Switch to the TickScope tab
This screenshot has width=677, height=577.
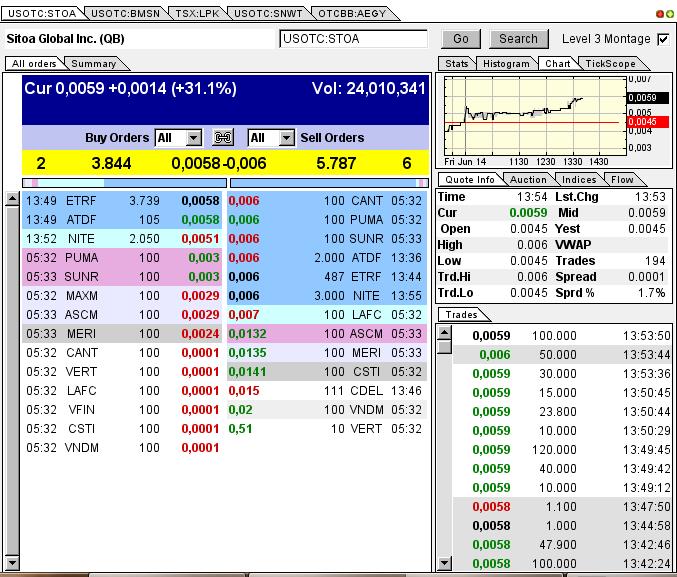[609, 63]
